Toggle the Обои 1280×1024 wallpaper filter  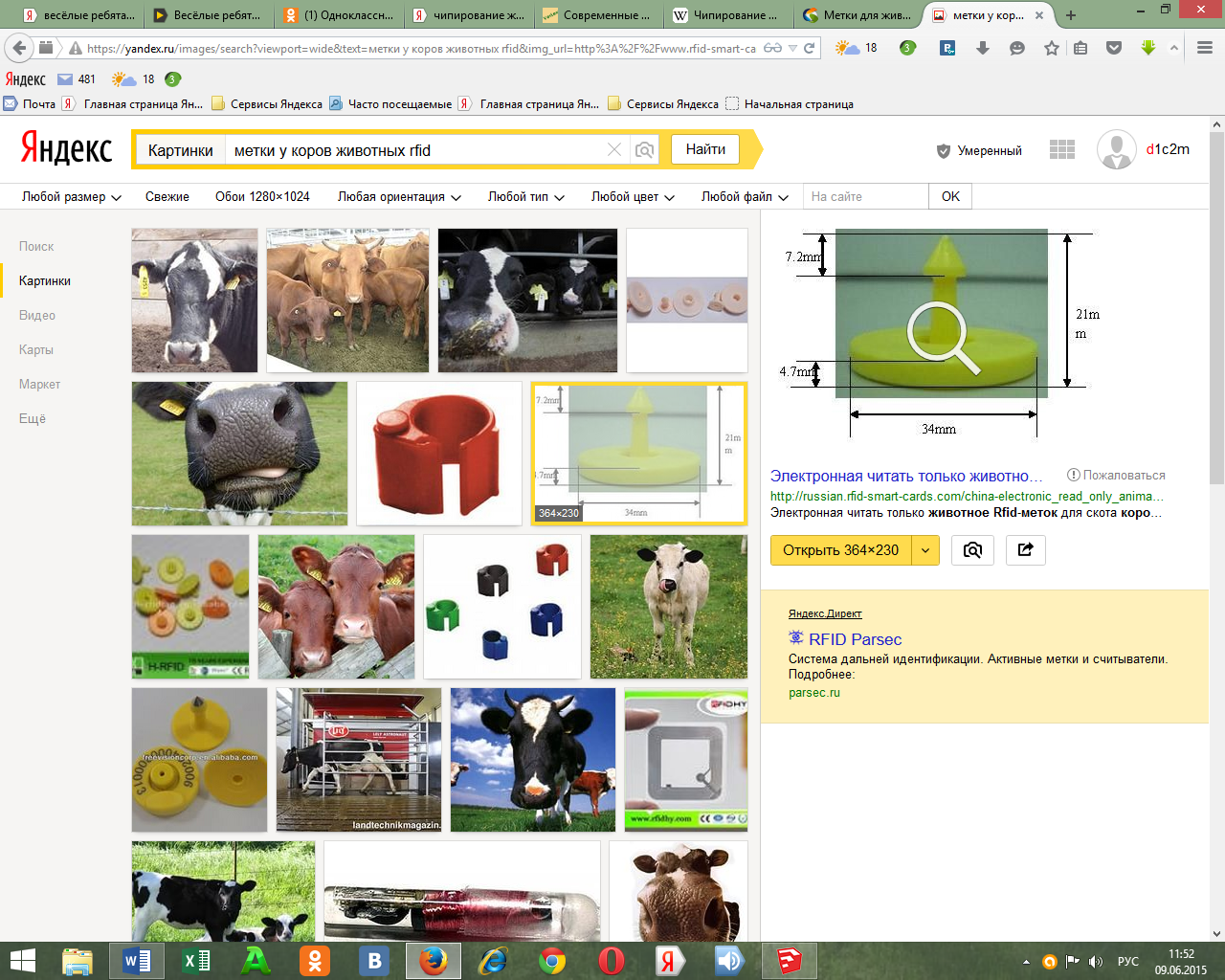[262, 196]
